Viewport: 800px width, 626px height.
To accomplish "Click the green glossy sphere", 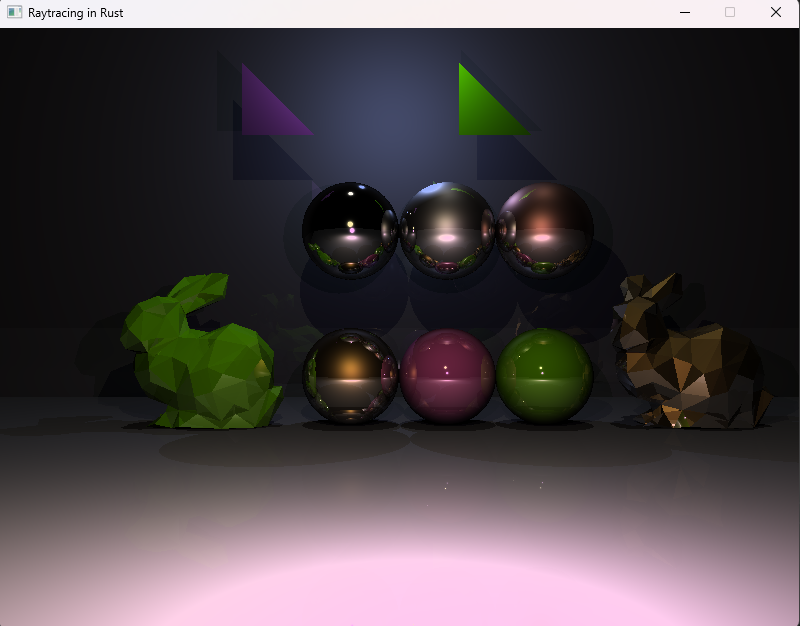I will (x=544, y=375).
